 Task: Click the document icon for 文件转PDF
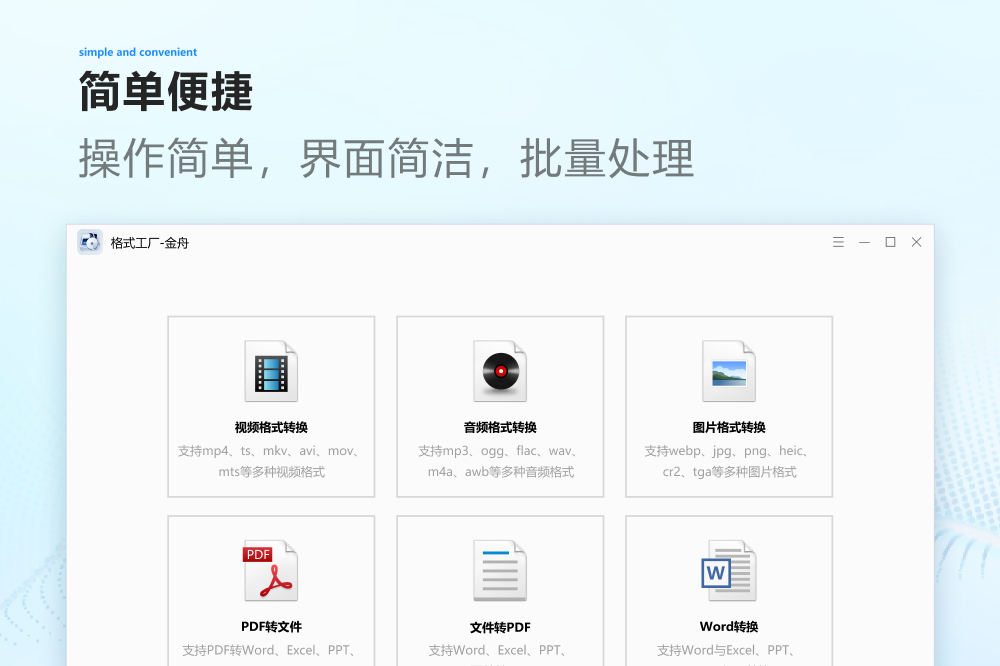(500, 570)
